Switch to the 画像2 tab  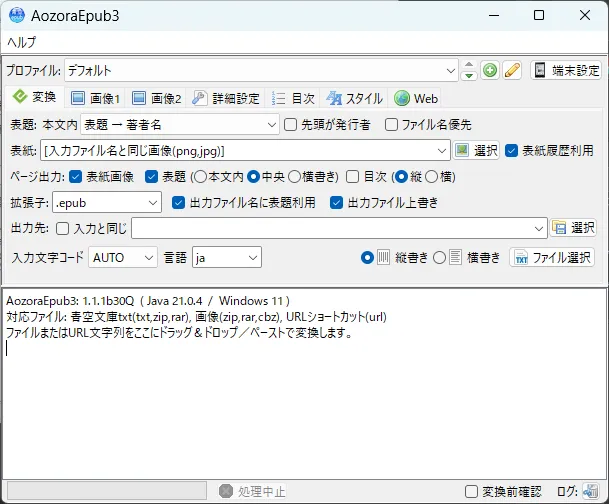pyautogui.click(x=156, y=99)
